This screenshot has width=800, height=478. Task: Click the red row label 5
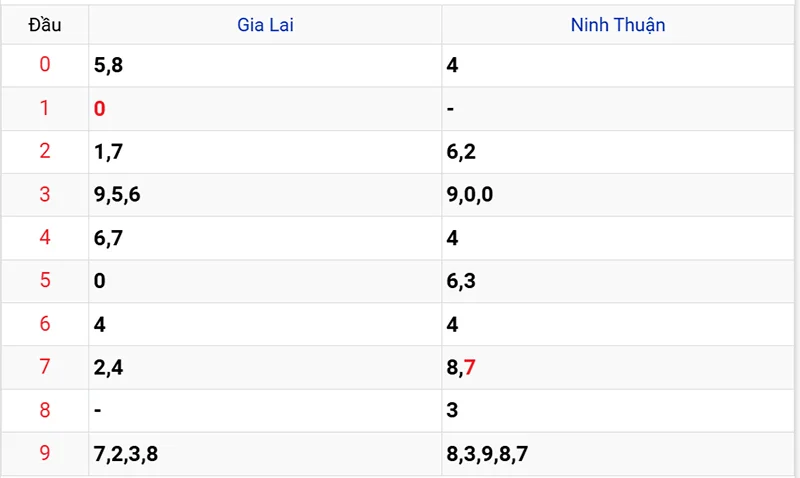pos(45,281)
